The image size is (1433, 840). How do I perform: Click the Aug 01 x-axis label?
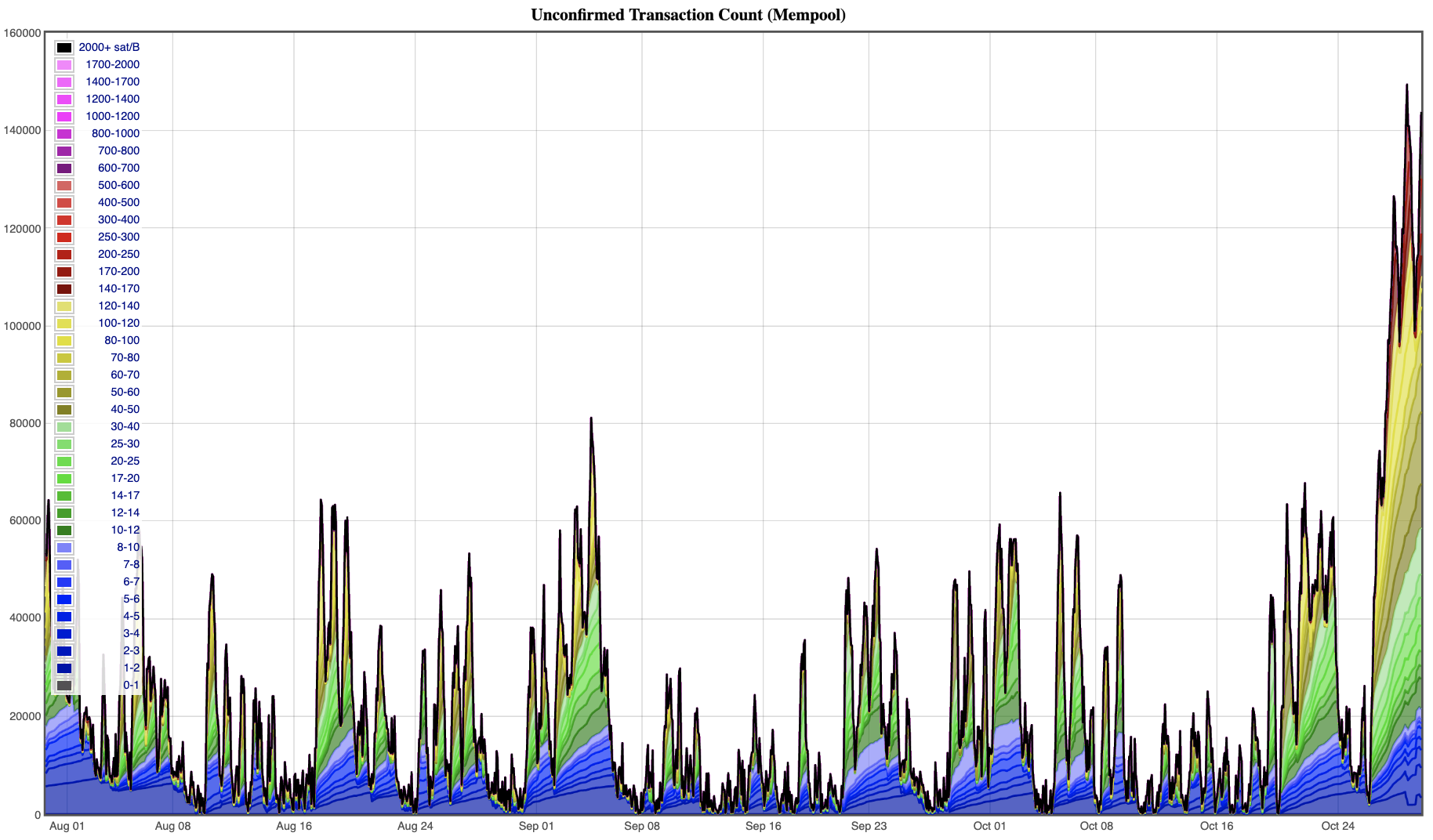click(x=67, y=826)
